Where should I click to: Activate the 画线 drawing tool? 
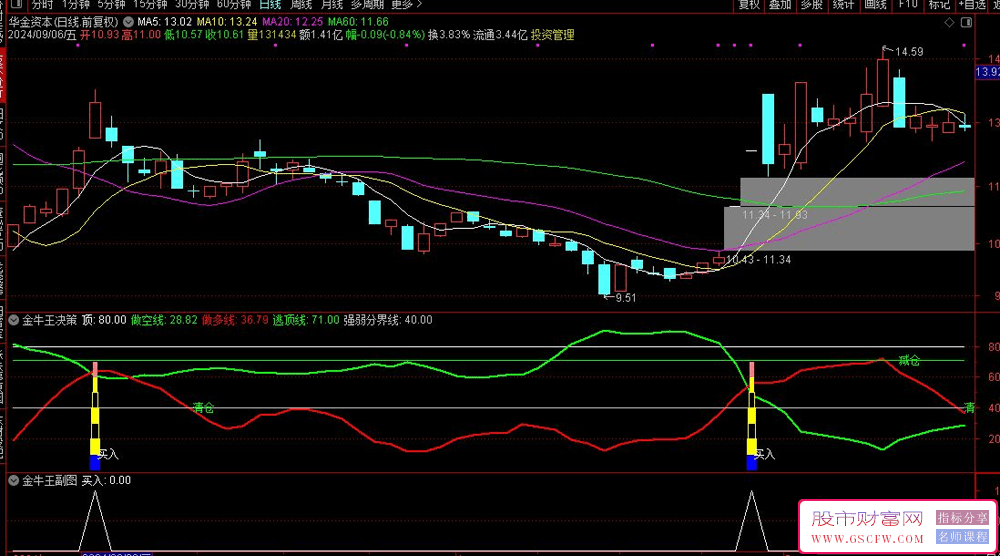(875, 4)
